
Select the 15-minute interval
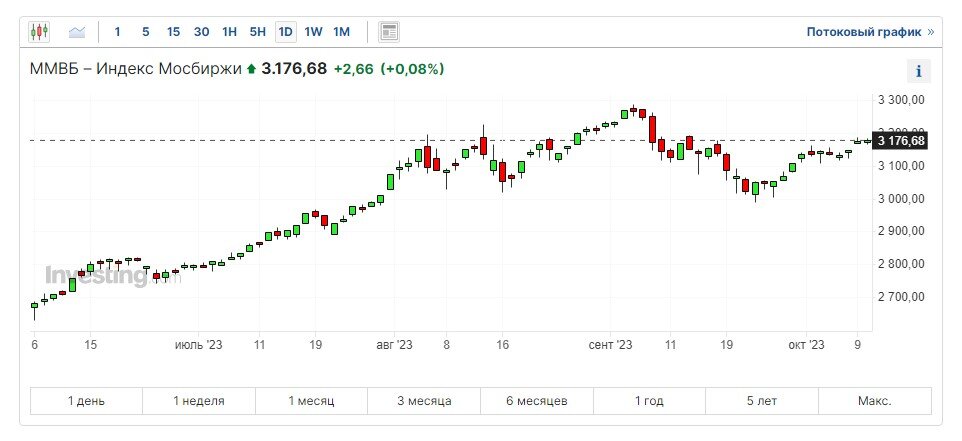click(174, 32)
